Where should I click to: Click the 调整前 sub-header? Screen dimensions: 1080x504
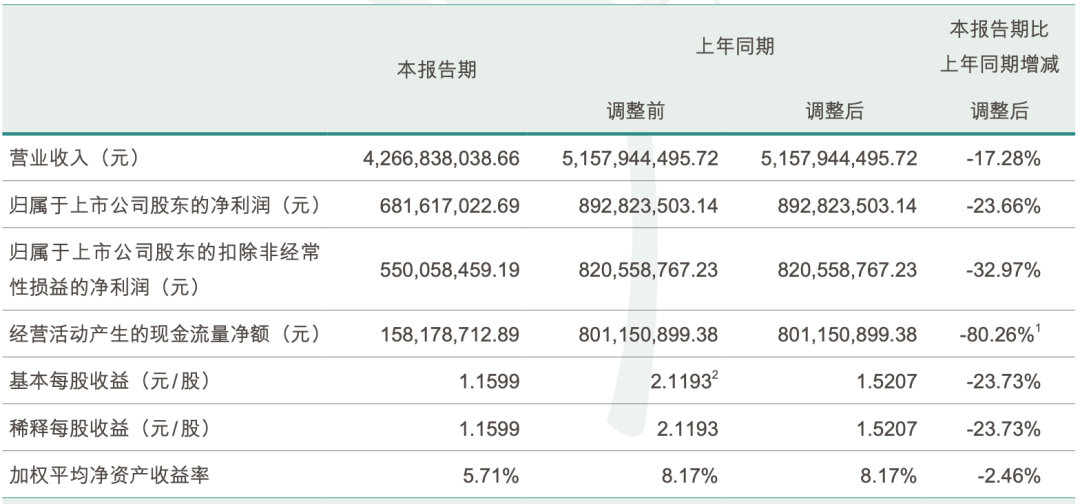point(636,111)
